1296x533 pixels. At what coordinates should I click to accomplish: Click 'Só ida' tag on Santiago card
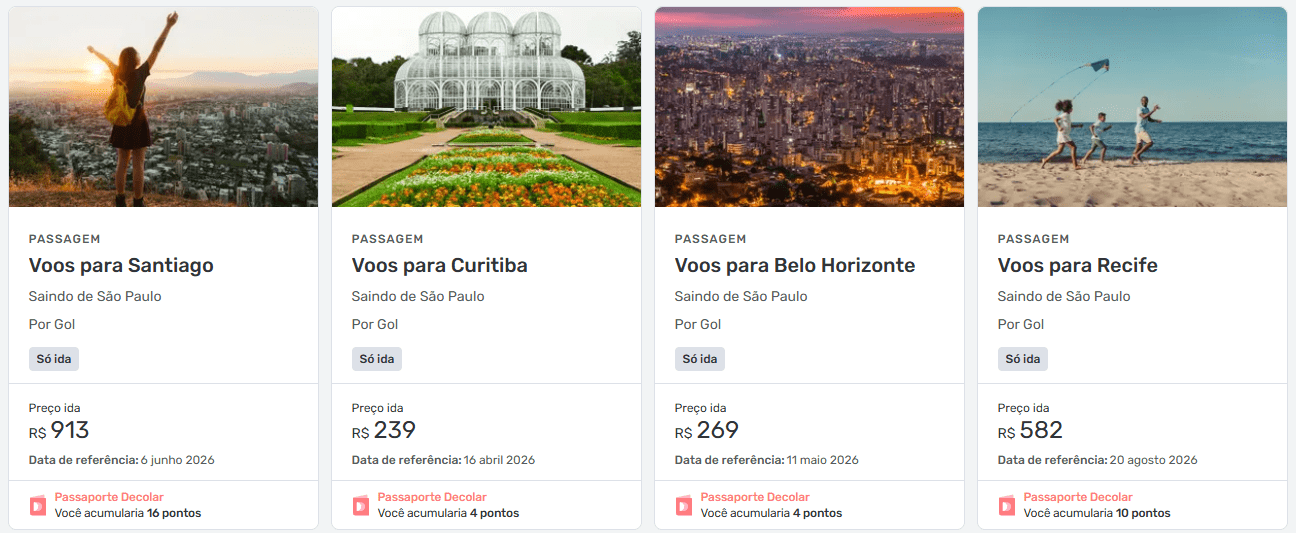pos(54,359)
